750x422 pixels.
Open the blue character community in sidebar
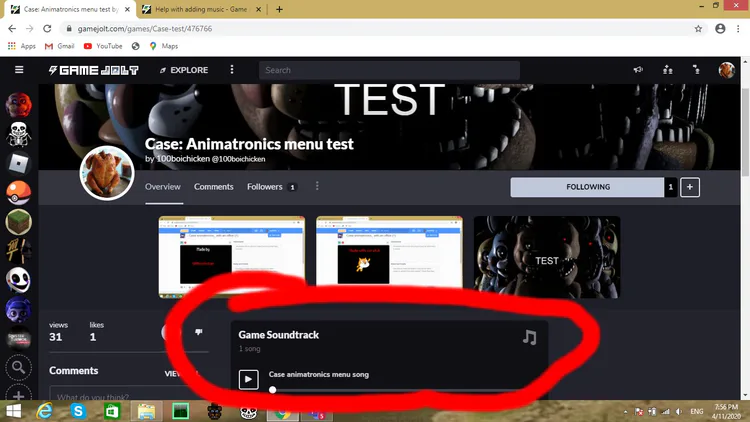[x=19, y=310]
